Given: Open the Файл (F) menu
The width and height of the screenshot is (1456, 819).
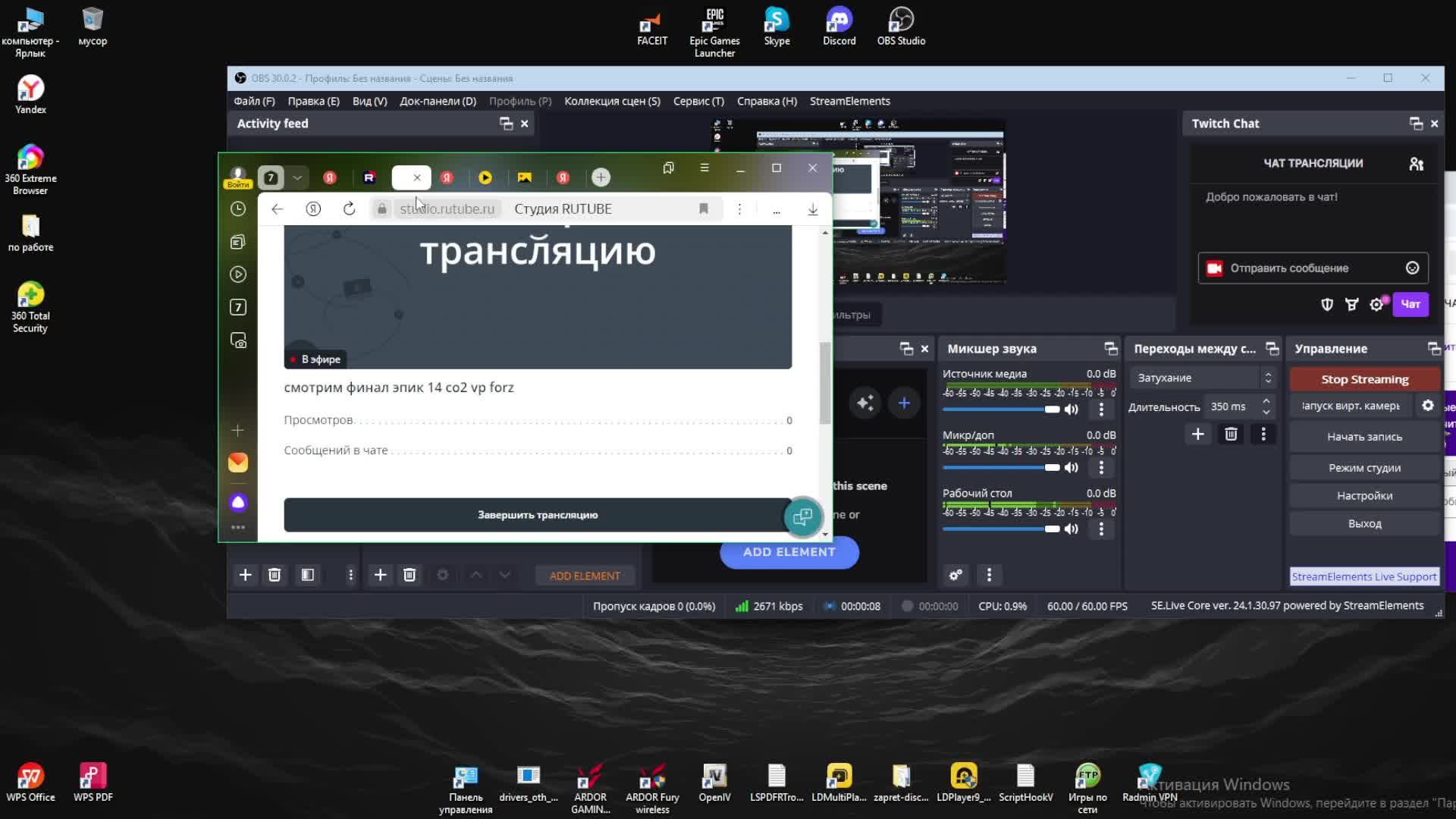Looking at the screenshot, I should pyautogui.click(x=254, y=101).
